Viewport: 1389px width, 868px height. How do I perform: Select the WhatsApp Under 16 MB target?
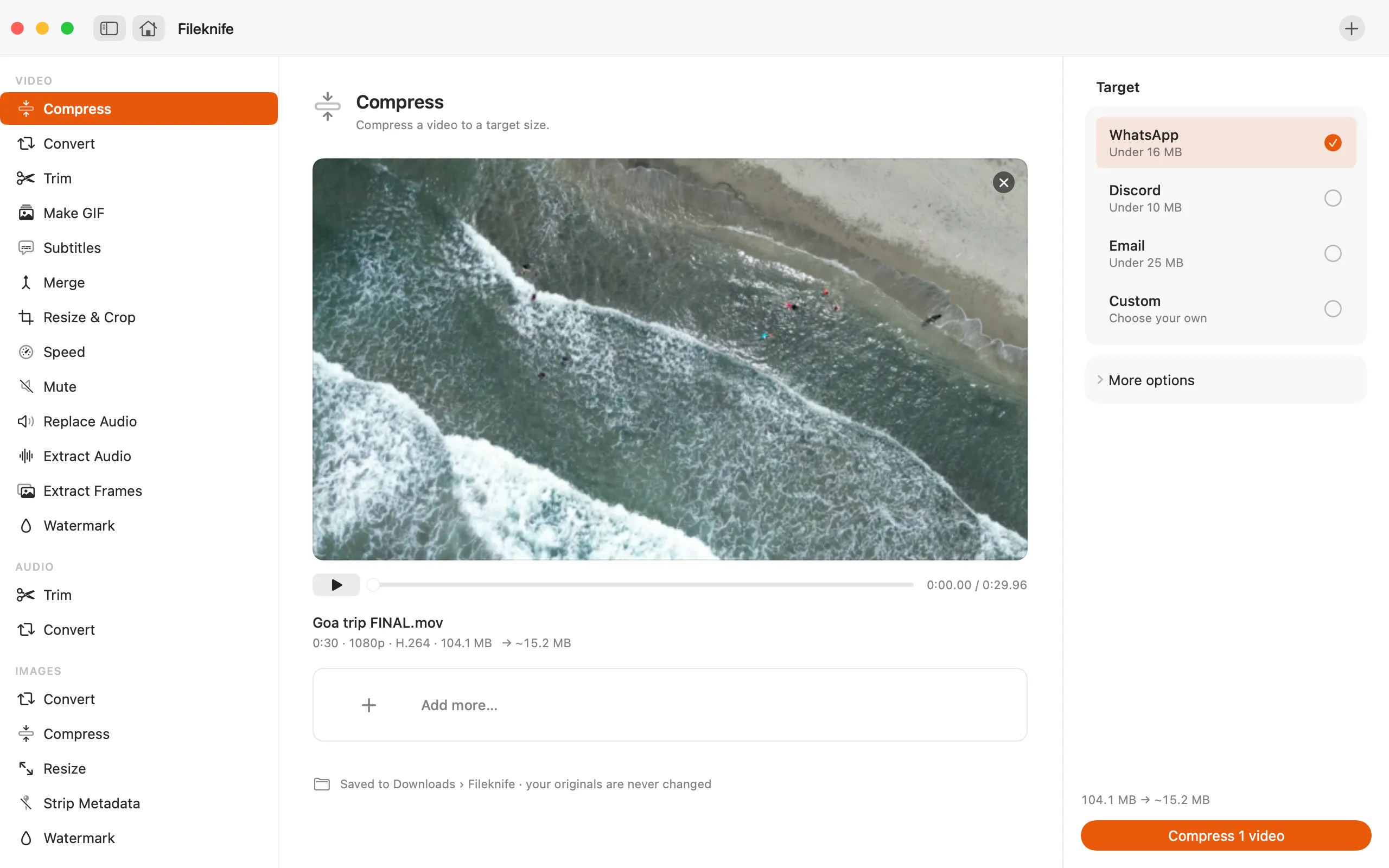pyautogui.click(x=1226, y=142)
